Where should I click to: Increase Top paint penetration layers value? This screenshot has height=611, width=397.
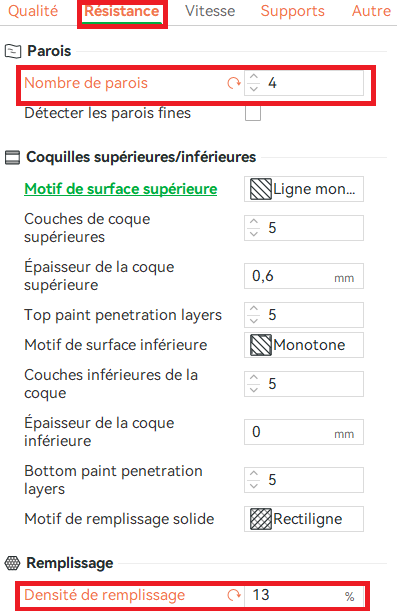tap(254, 309)
